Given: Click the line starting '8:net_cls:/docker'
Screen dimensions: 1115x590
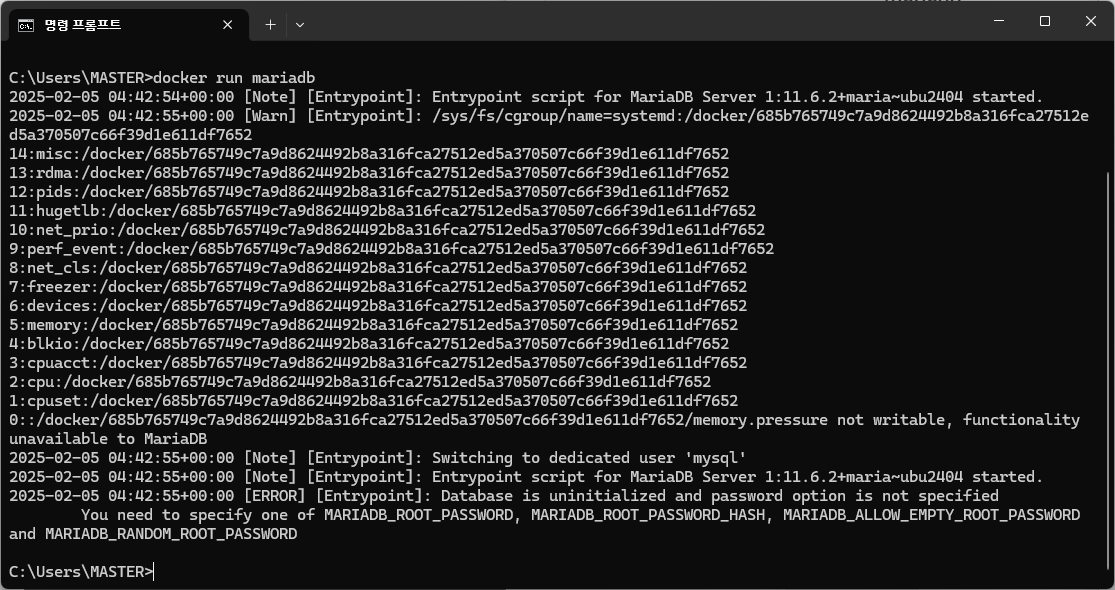Looking at the screenshot, I should (378, 268).
